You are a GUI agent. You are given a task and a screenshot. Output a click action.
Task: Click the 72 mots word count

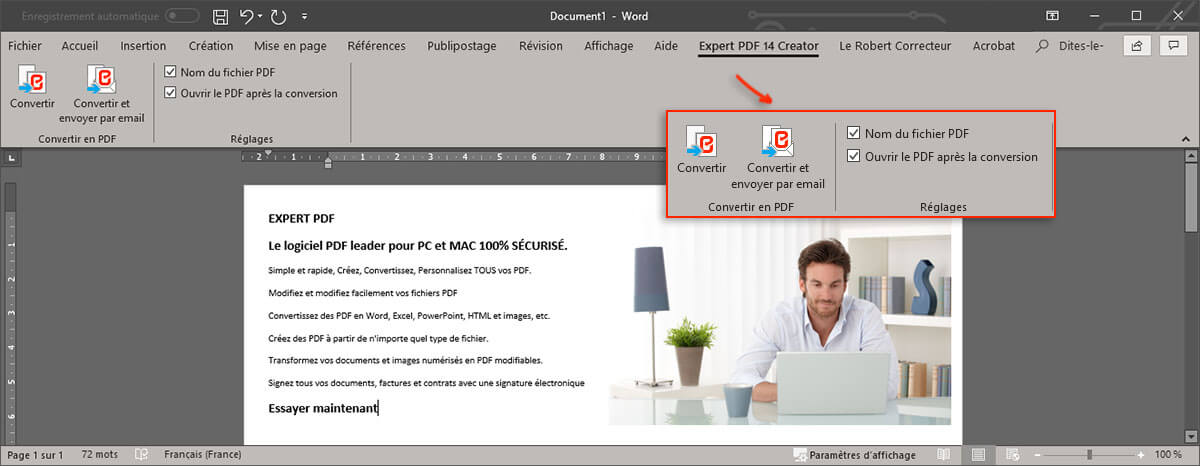(100, 455)
